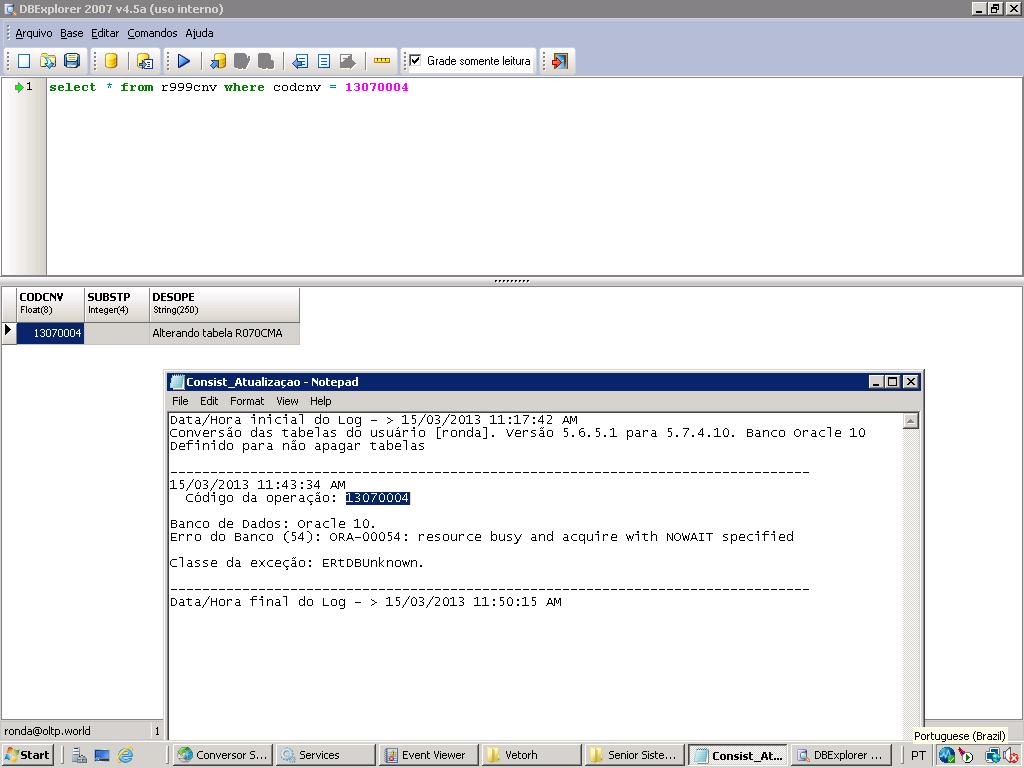This screenshot has width=1024, height=768.
Task: Switch to Event Viewer in the taskbar
Action: pos(426,755)
